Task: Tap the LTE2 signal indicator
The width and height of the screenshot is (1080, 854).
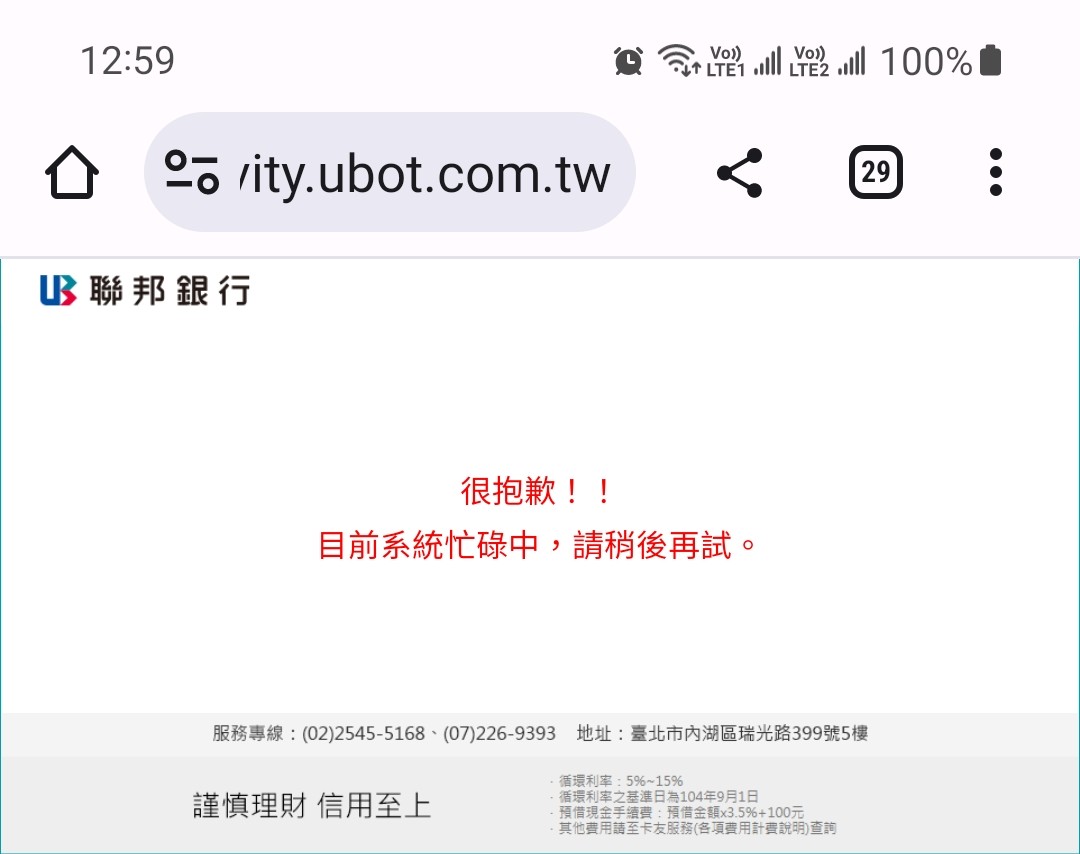Action: click(827, 61)
